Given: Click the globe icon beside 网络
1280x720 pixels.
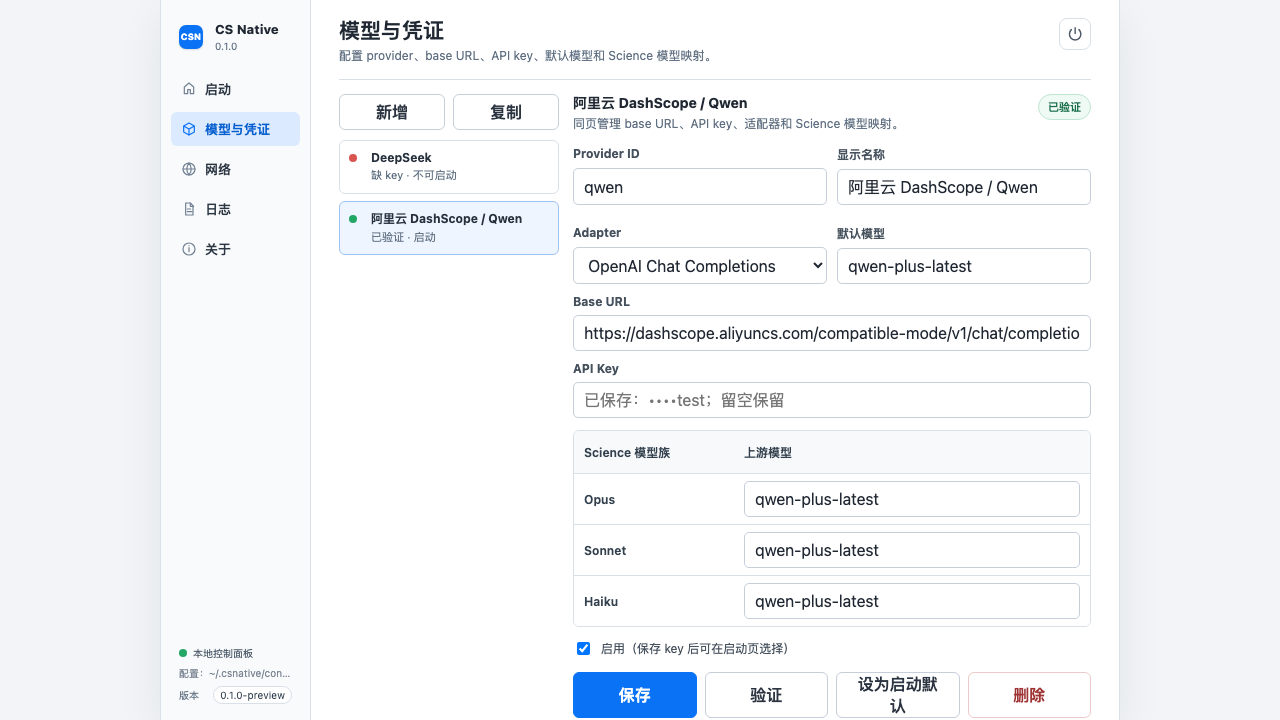Looking at the screenshot, I should point(189,169).
